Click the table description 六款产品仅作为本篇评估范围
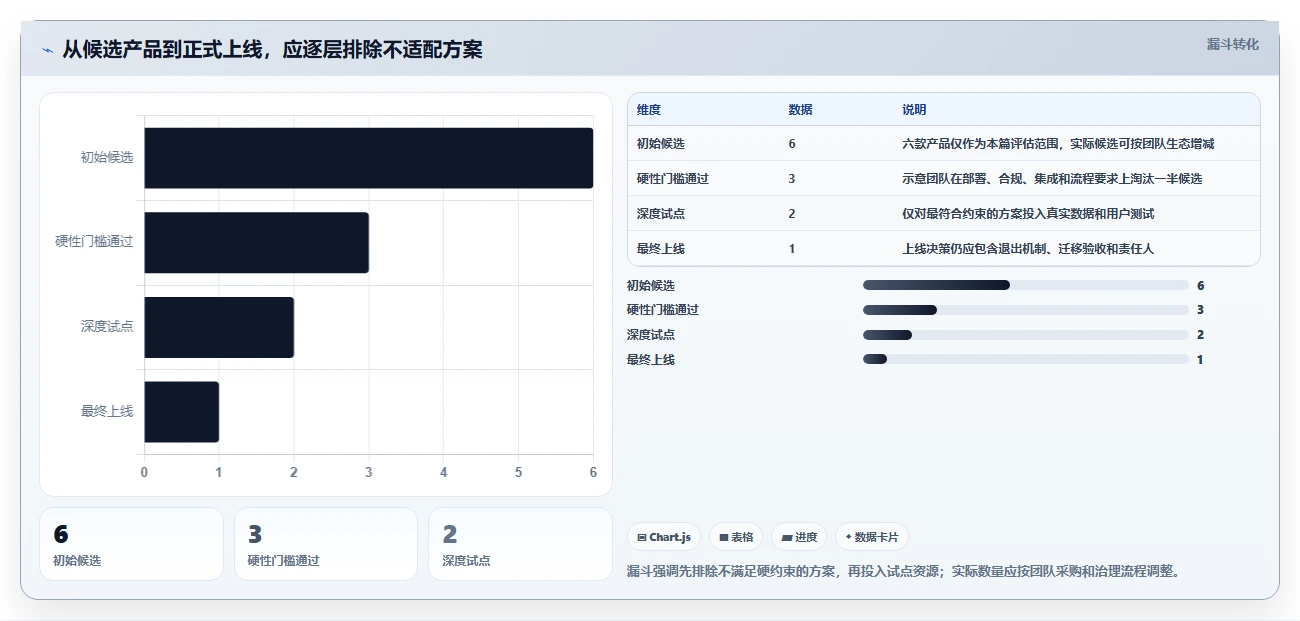 pos(1058,144)
